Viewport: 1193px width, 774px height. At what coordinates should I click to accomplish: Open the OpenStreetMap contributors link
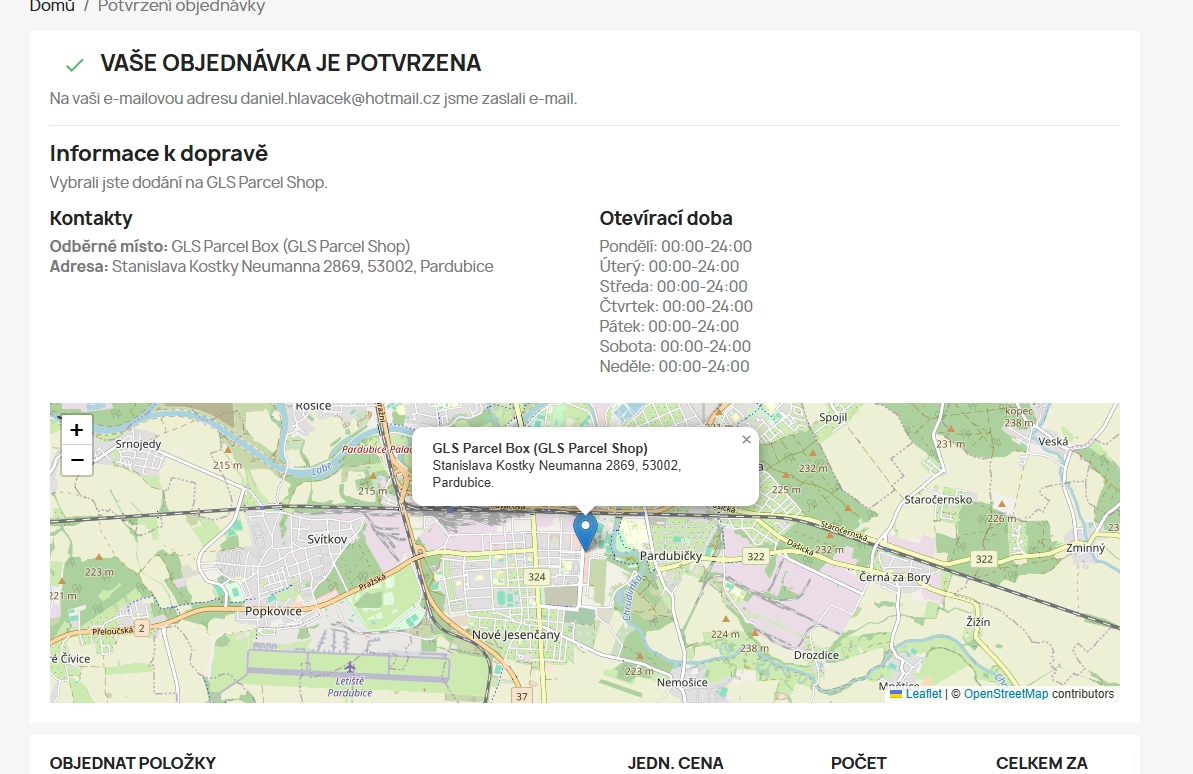1005,694
